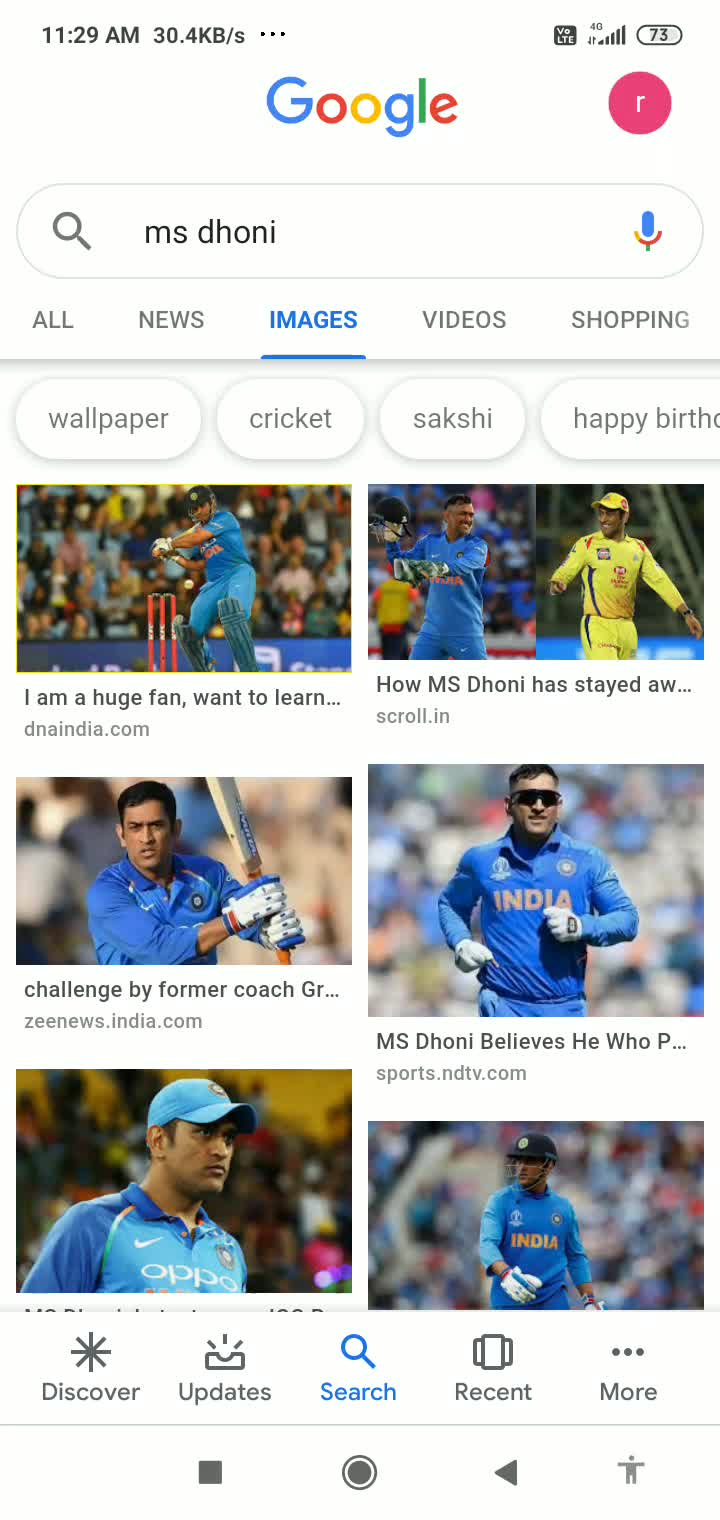
Task: Switch to the VIDEOS tab
Action: coord(464,320)
